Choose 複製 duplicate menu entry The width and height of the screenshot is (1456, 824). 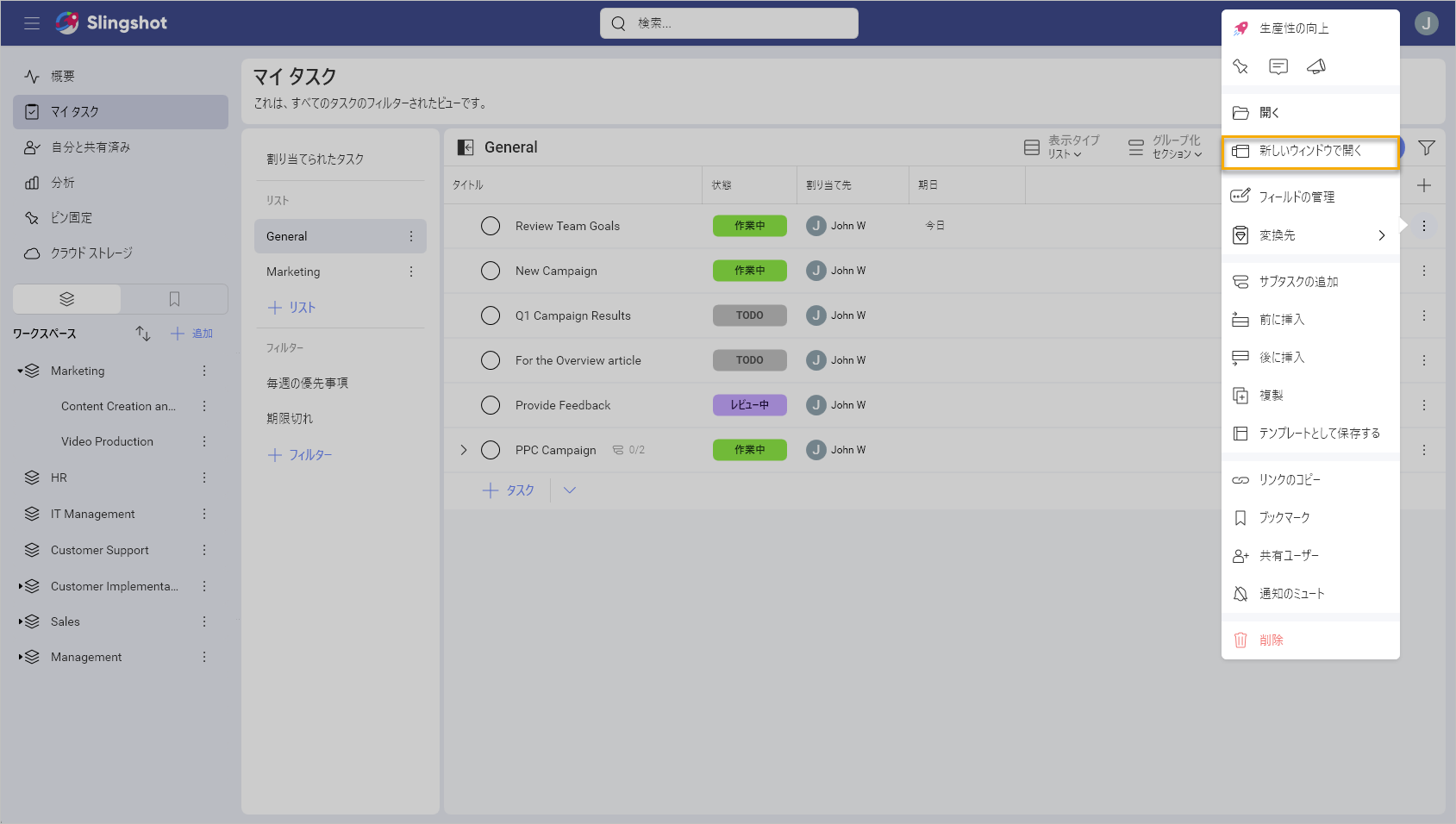[x=1310, y=396]
